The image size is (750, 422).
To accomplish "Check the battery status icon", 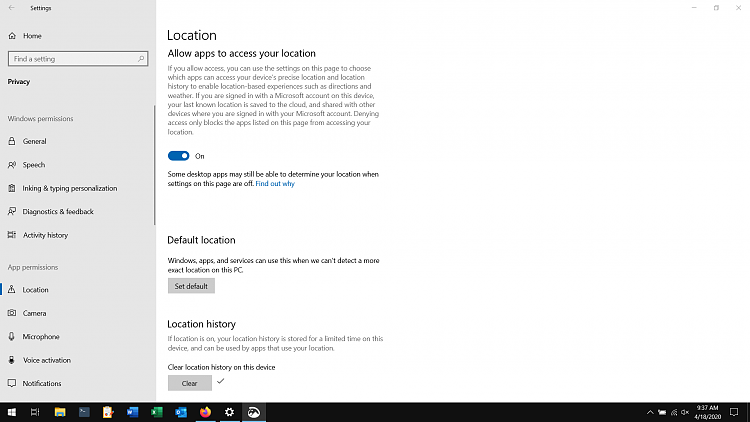I will pyautogui.click(x=662, y=412).
